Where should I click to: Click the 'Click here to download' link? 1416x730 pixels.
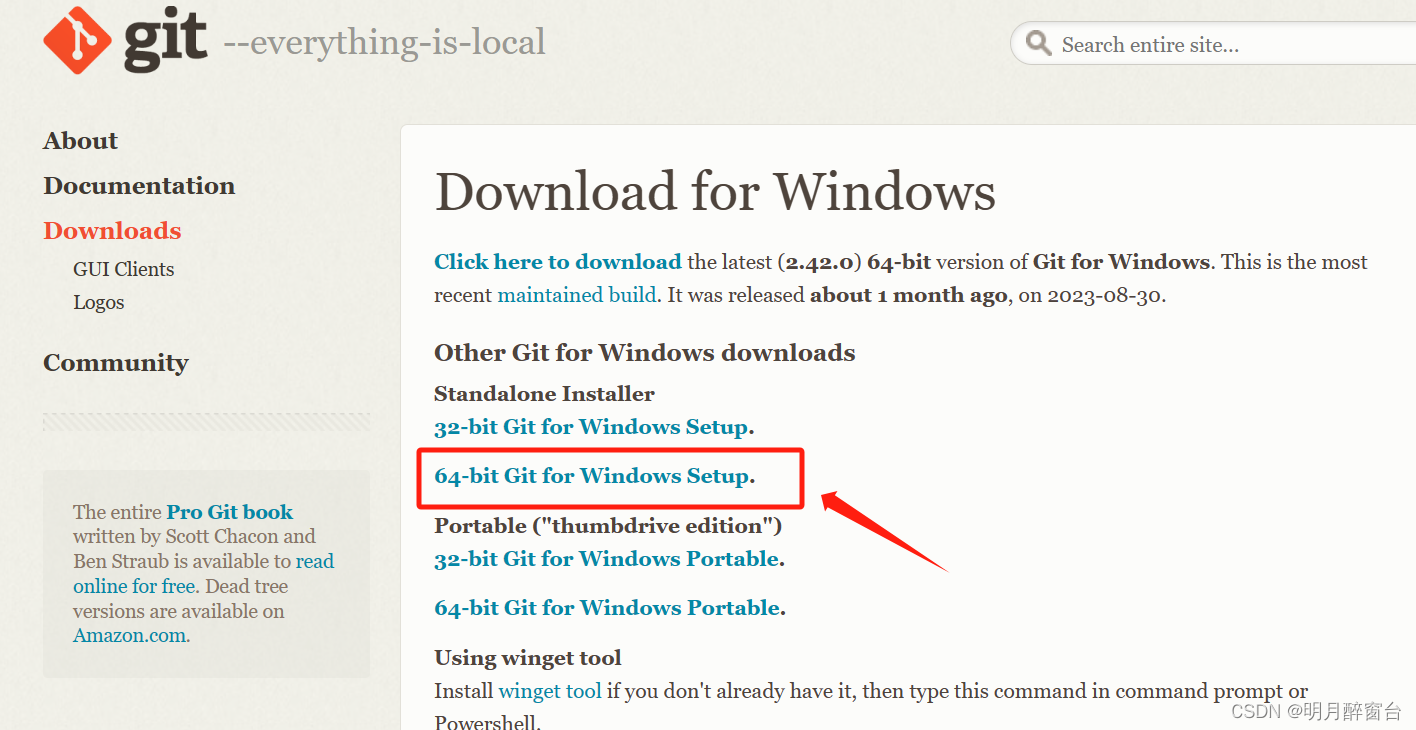(557, 262)
